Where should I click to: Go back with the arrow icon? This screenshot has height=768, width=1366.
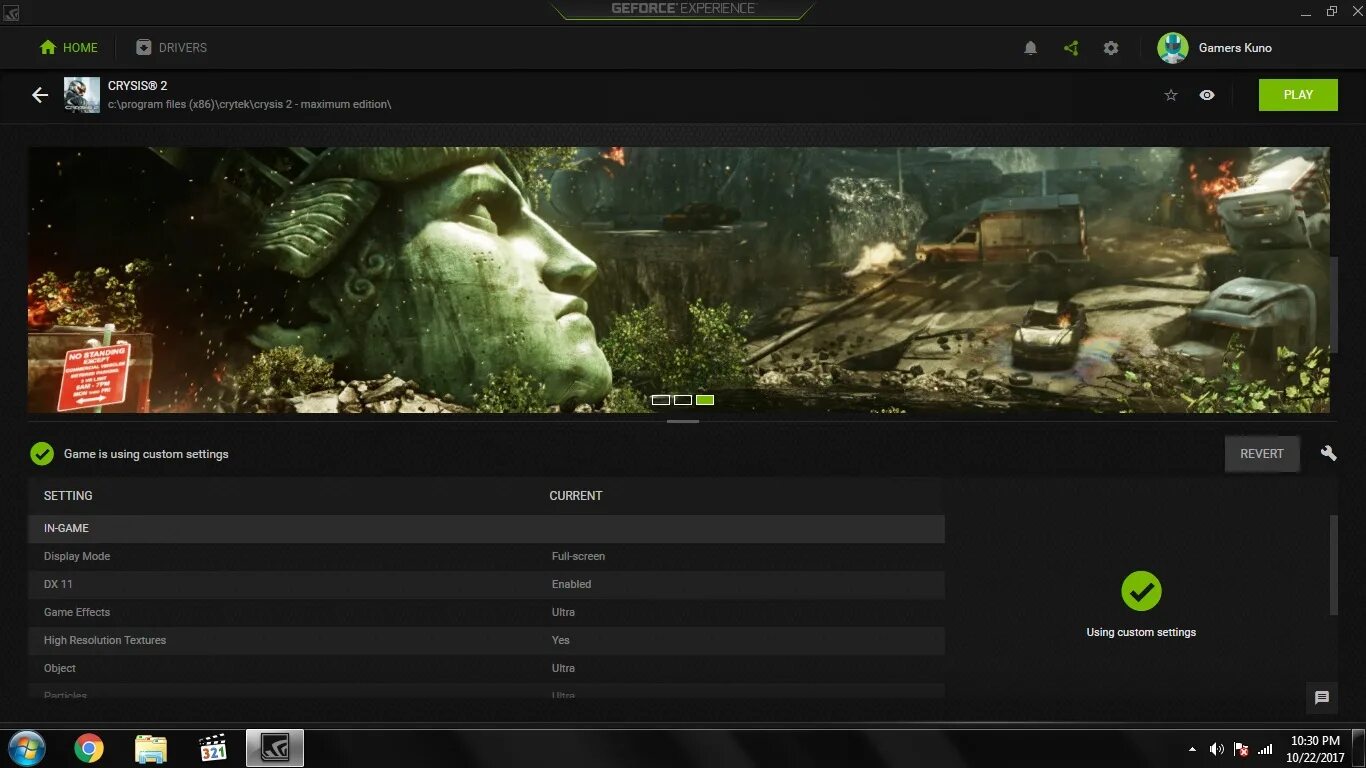[40, 95]
